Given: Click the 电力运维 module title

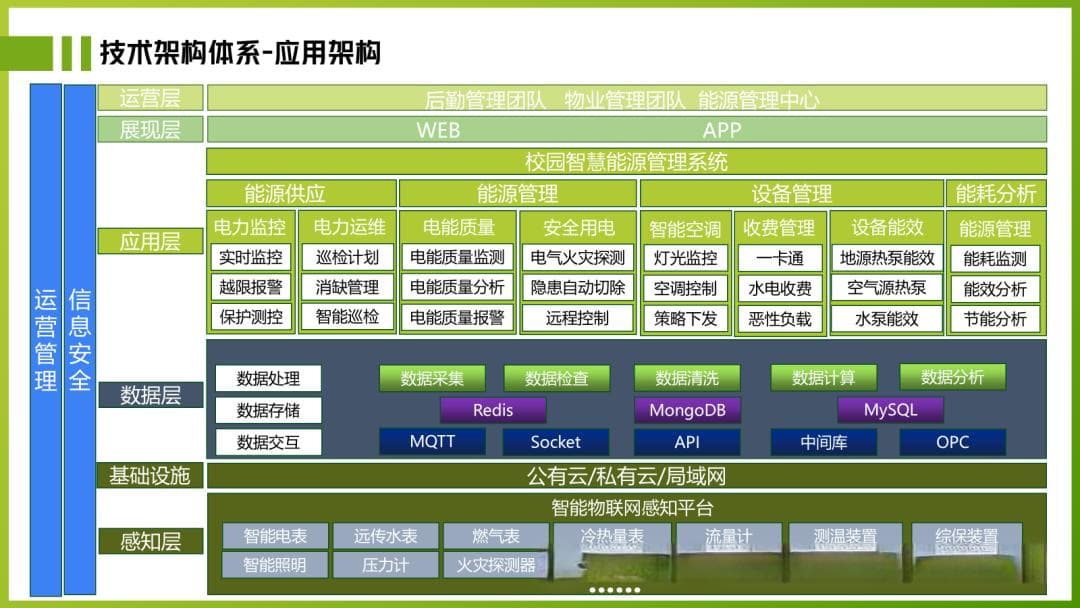Looking at the screenshot, I should point(349,227).
